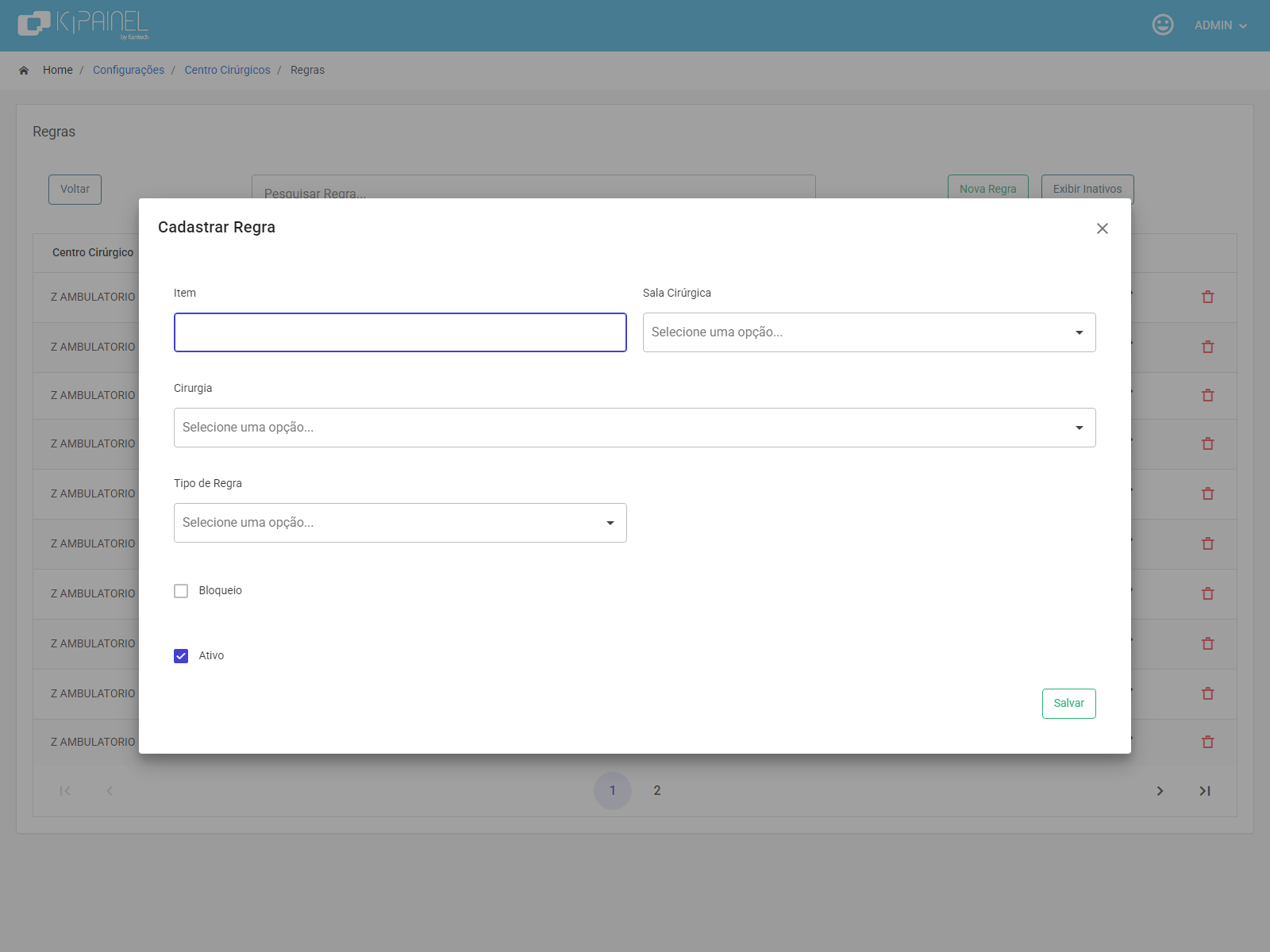Open the ADMIN user menu
Viewport: 1270px width, 952px height.
pos(1221,25)
